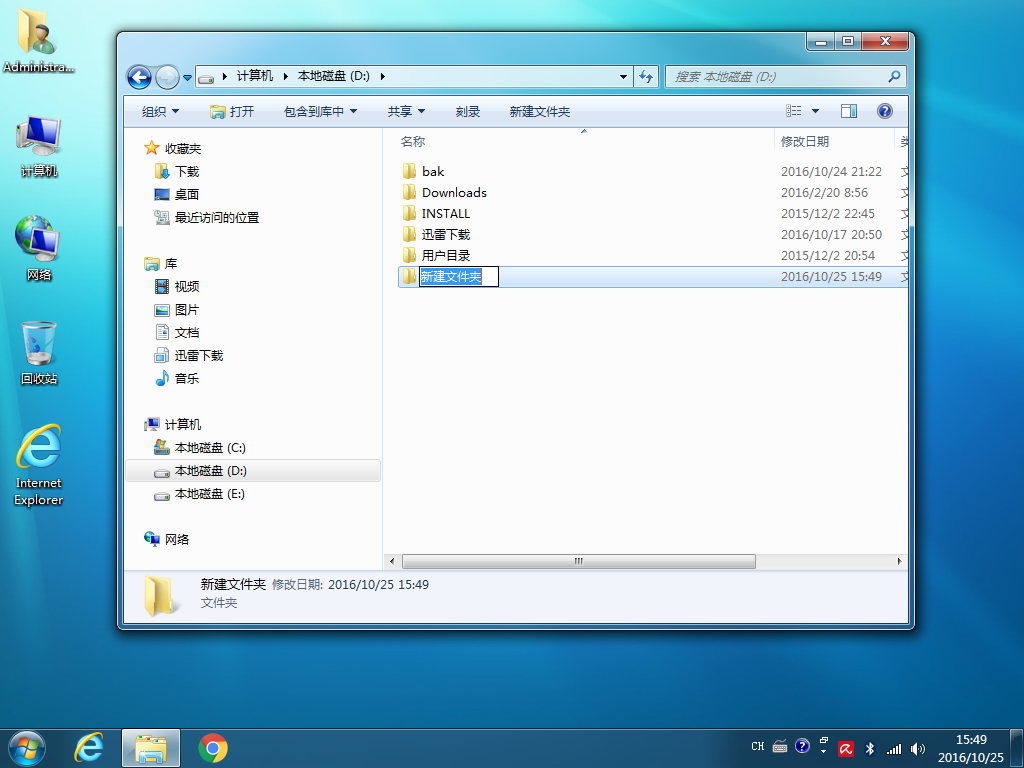Click Windows Explorer taskbar button
Viewport: 1024px width, 768px height.
coord(151,748)
